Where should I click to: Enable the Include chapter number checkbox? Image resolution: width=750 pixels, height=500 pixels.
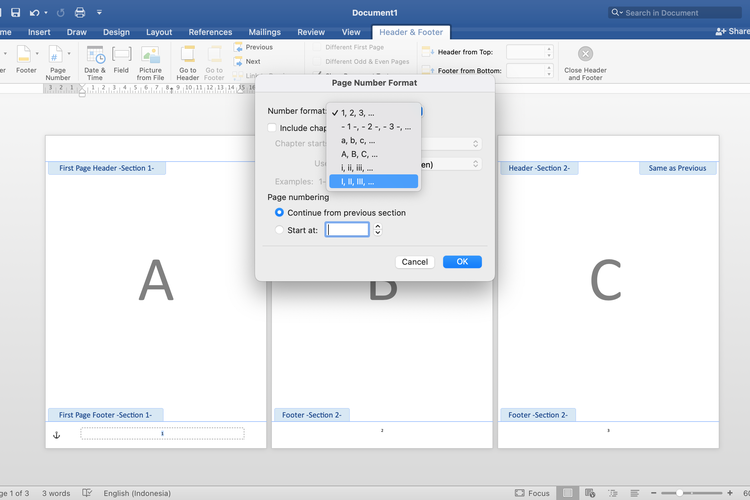273,128
